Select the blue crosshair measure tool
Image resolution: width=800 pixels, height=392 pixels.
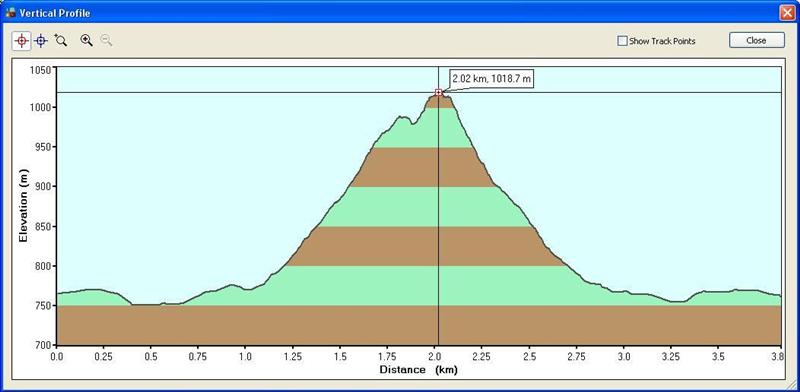tap(41, 41)
